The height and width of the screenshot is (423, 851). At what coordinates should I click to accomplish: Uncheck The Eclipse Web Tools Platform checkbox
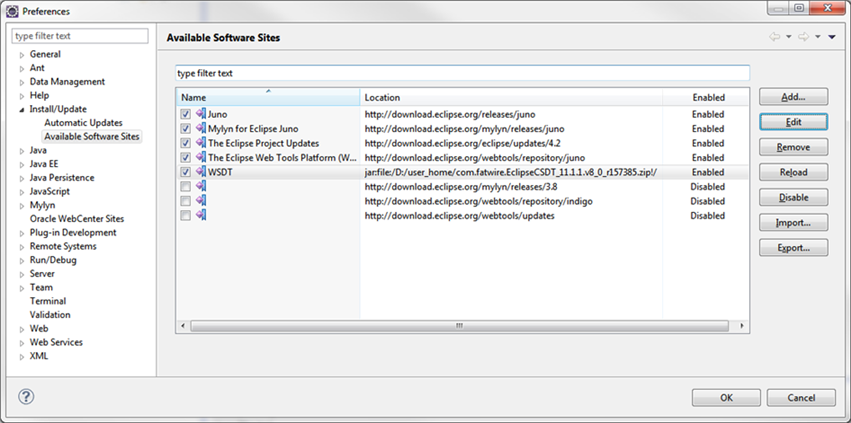pos(186,157)
